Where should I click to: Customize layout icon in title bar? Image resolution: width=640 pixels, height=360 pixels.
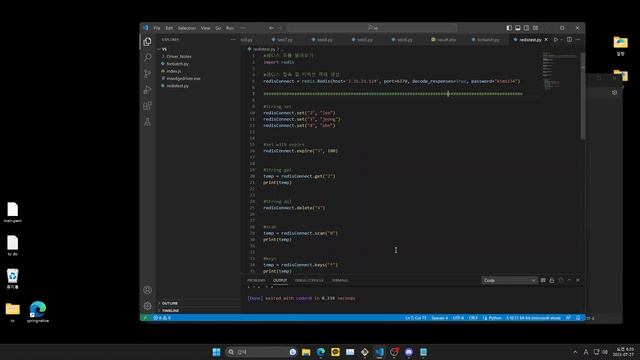pos(536,28)
